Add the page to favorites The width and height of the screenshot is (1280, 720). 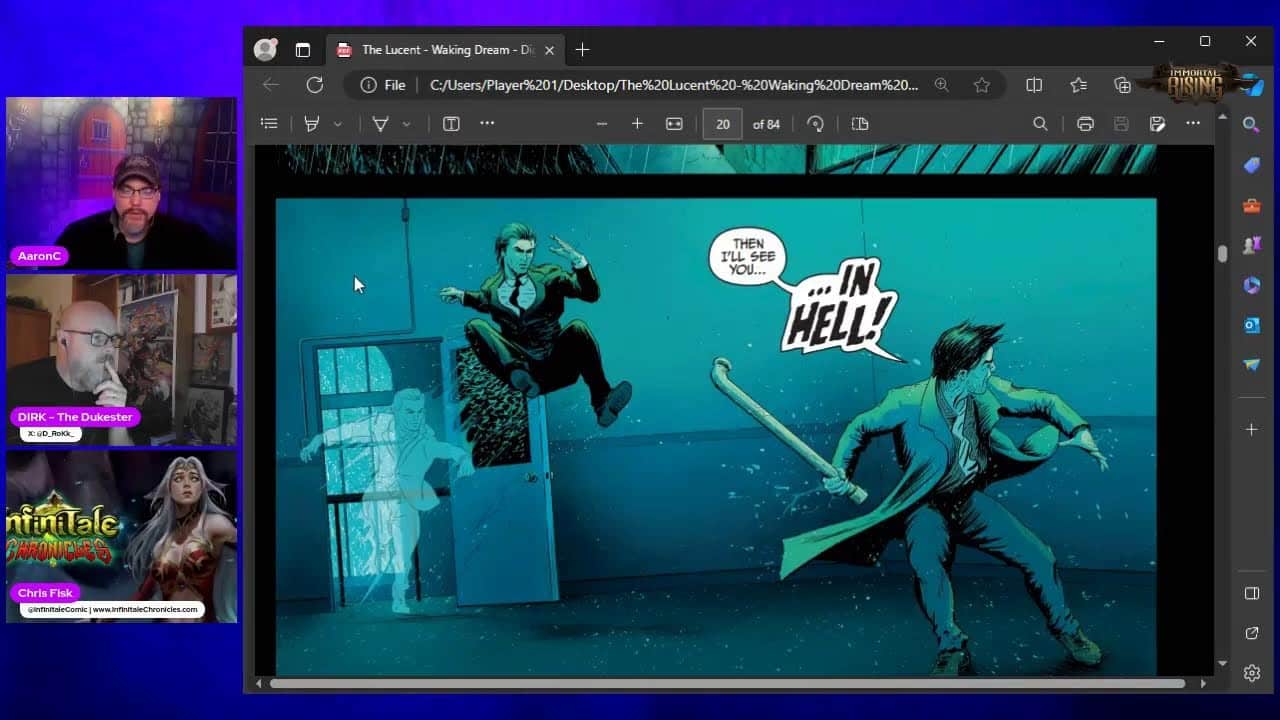(x=983, y=86)
